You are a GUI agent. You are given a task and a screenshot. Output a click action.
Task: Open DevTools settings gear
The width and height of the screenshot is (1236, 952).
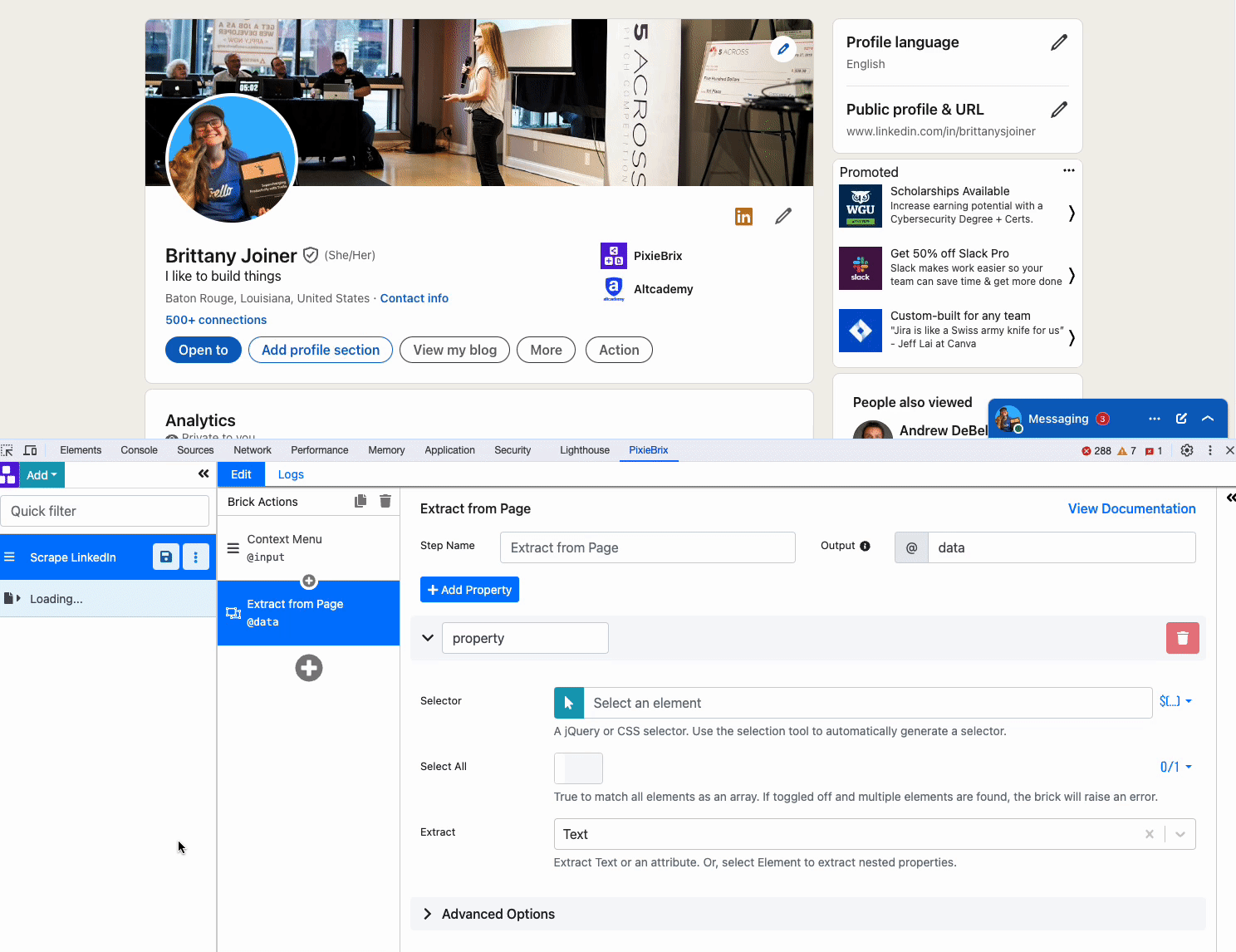(1187, 450)
